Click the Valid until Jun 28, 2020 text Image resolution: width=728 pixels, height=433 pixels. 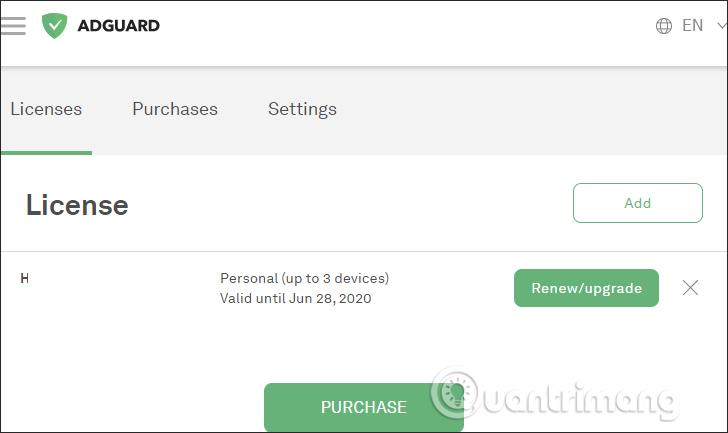point(295,298)
